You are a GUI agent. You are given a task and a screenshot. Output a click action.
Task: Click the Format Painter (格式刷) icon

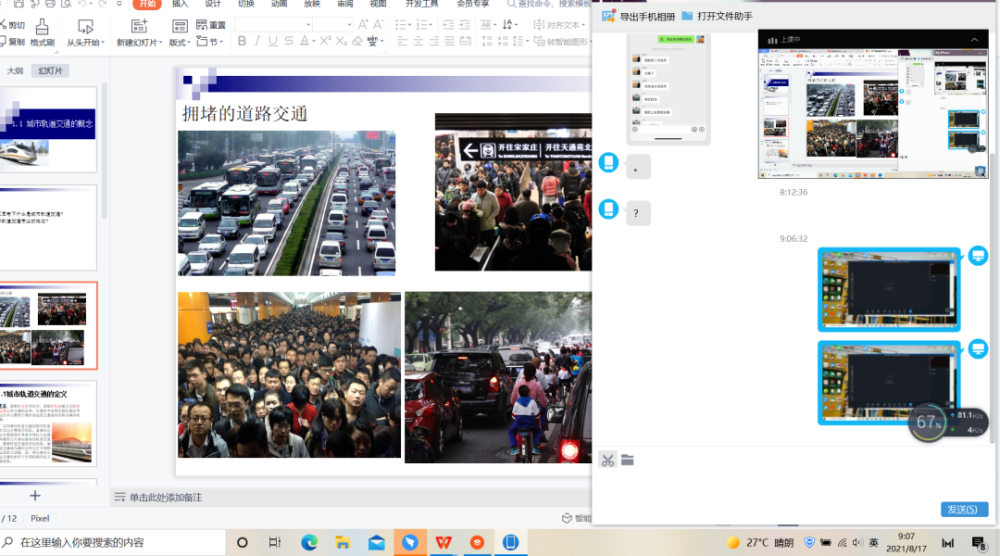pos(42,27)
